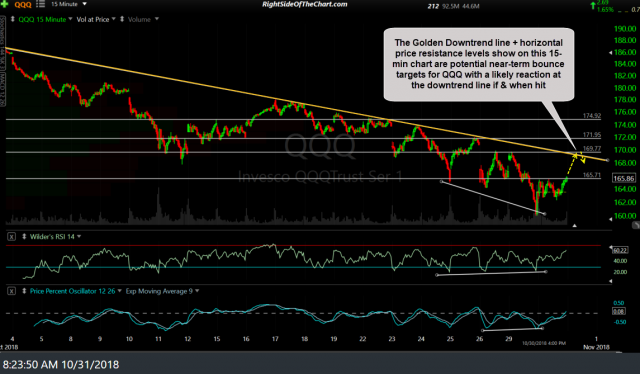Click date label 23 on time axis
Viewport: 640px width, 374px height.
[392, 339]
